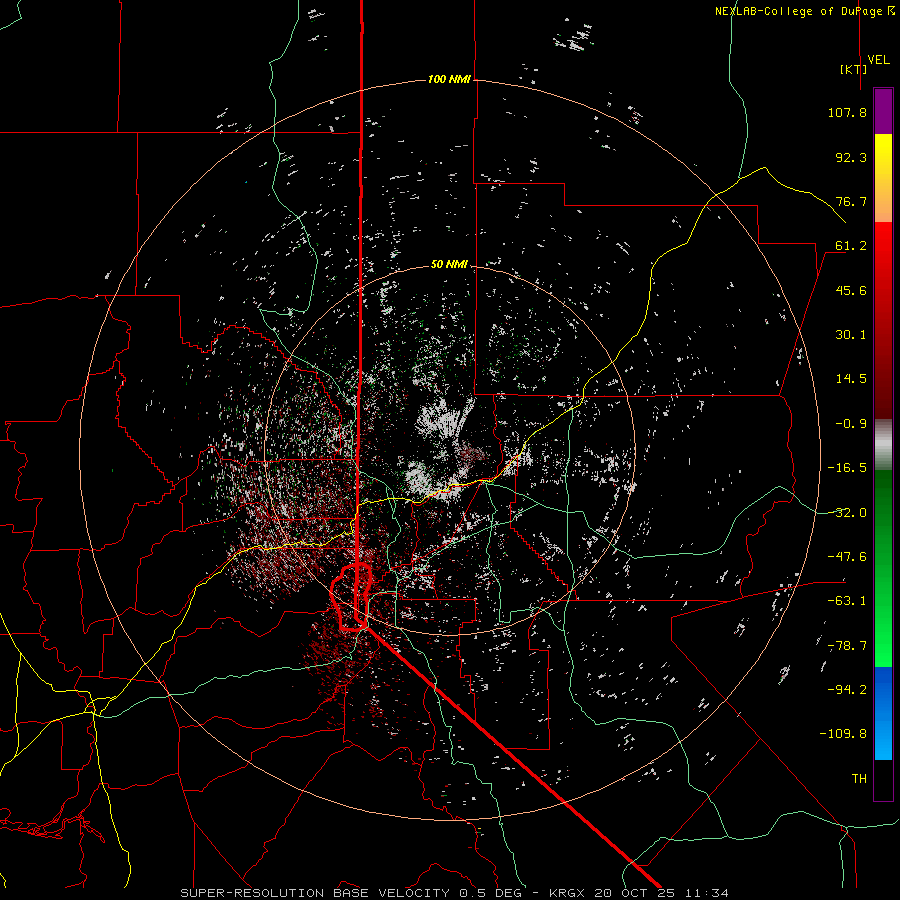Click the VEL legend title
The width and height of the screenshot is (900, 900).
pyautogui.click(x=878, y=60)
